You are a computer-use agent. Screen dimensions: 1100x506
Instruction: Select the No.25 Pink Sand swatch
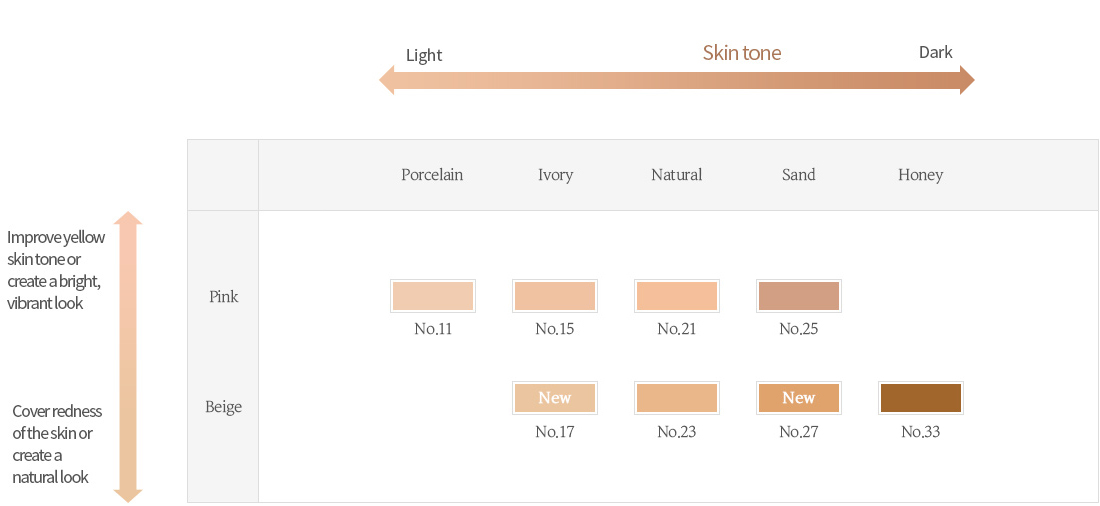(799, 296)
